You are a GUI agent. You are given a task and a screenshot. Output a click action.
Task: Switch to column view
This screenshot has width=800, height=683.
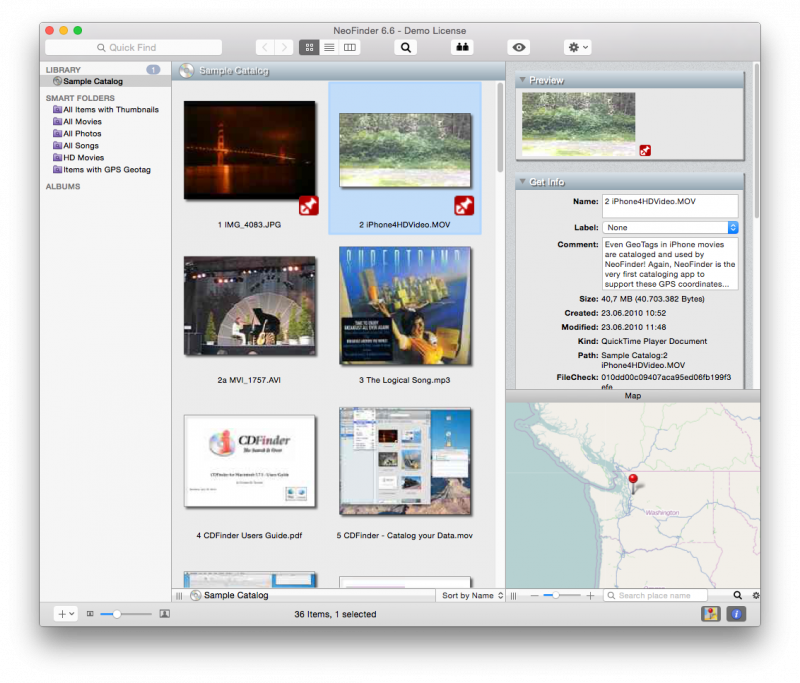[x=349, y=47]
